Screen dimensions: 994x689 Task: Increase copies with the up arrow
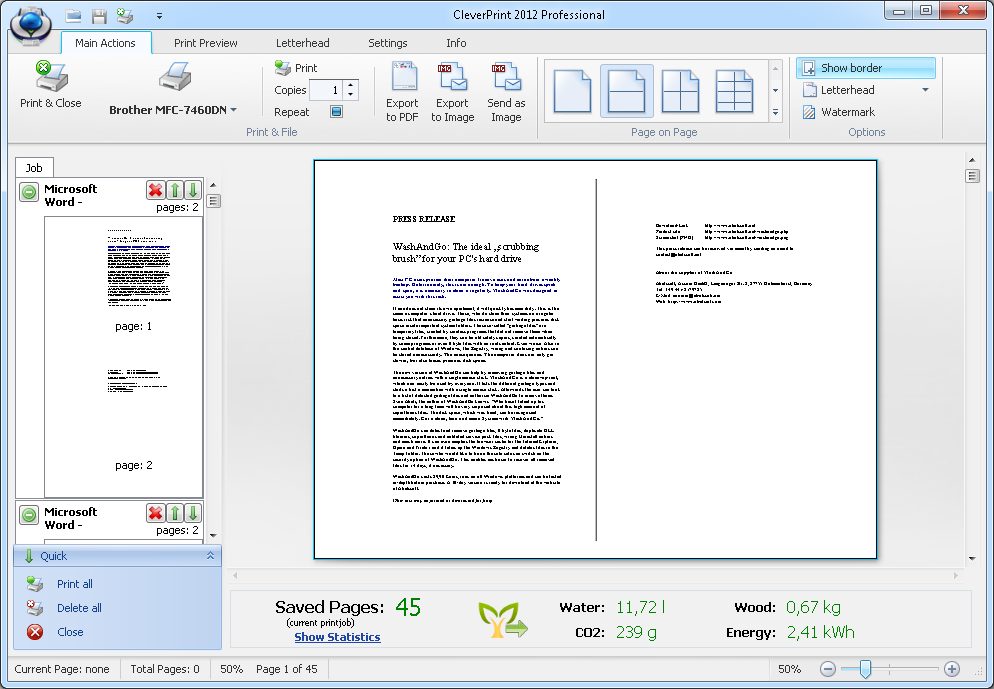tap(351, 85)
